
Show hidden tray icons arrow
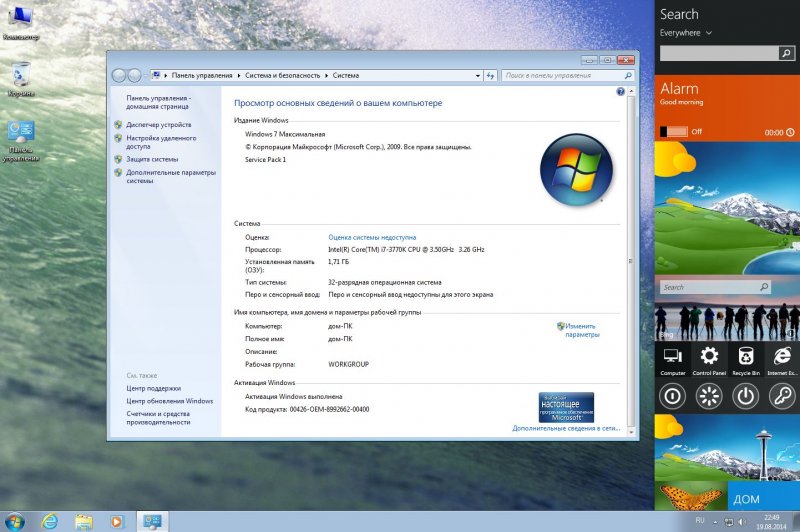715,522
